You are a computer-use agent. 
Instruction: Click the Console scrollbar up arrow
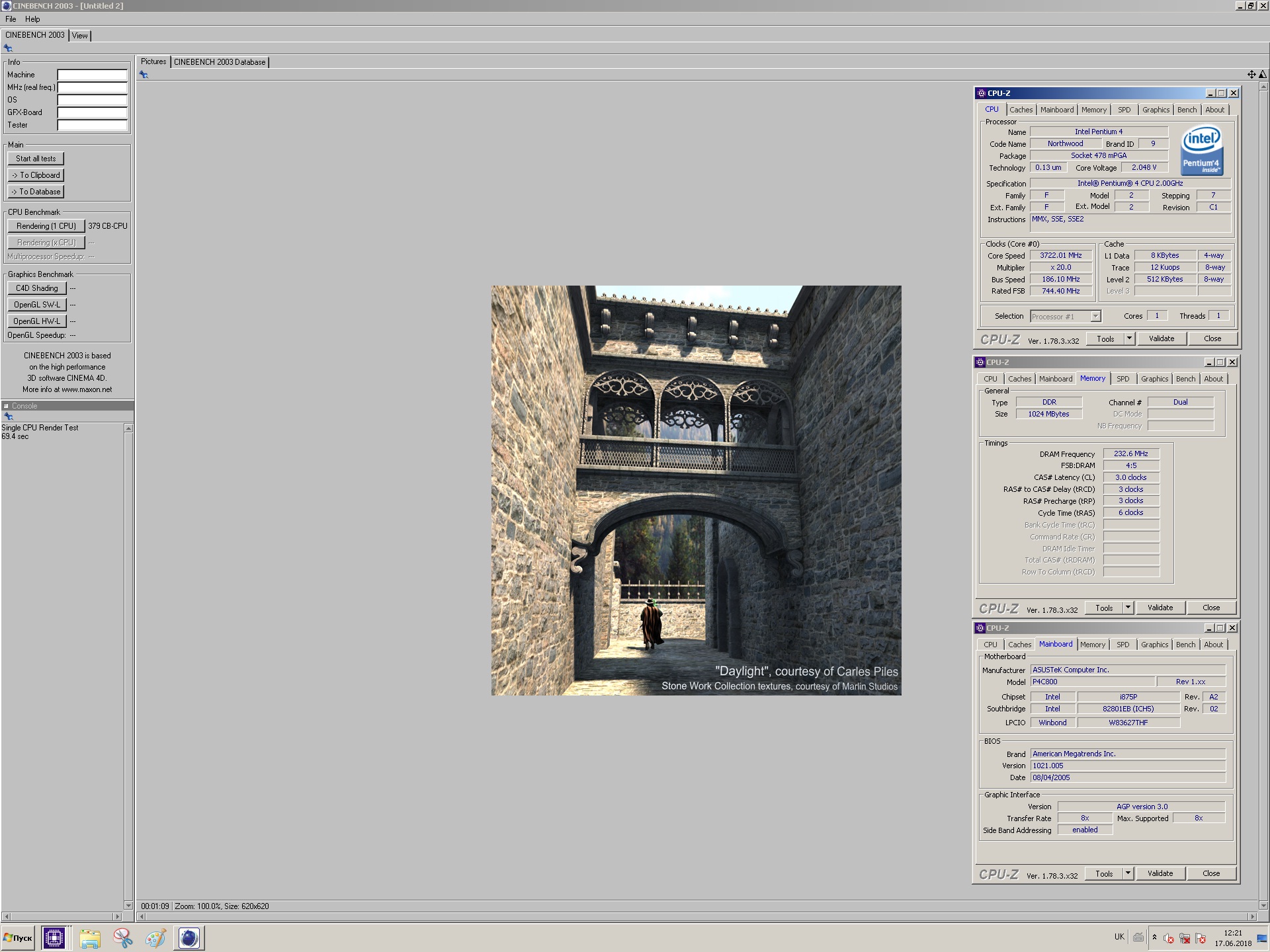coord(128,428)
